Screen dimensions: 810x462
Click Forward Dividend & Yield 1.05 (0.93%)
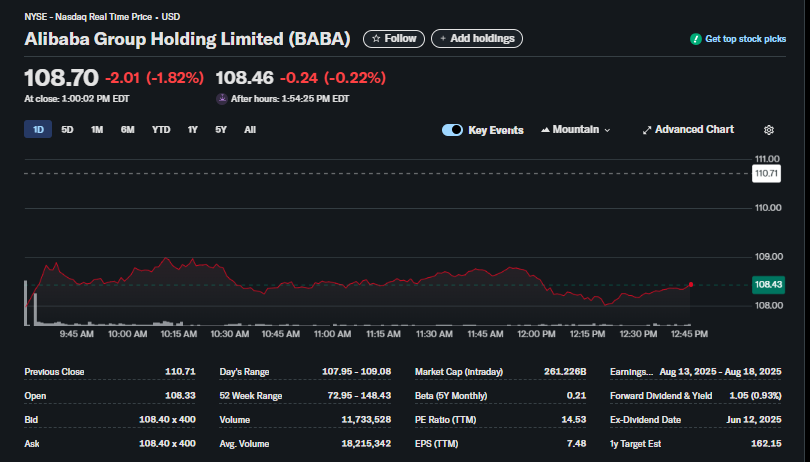point(755,396)
